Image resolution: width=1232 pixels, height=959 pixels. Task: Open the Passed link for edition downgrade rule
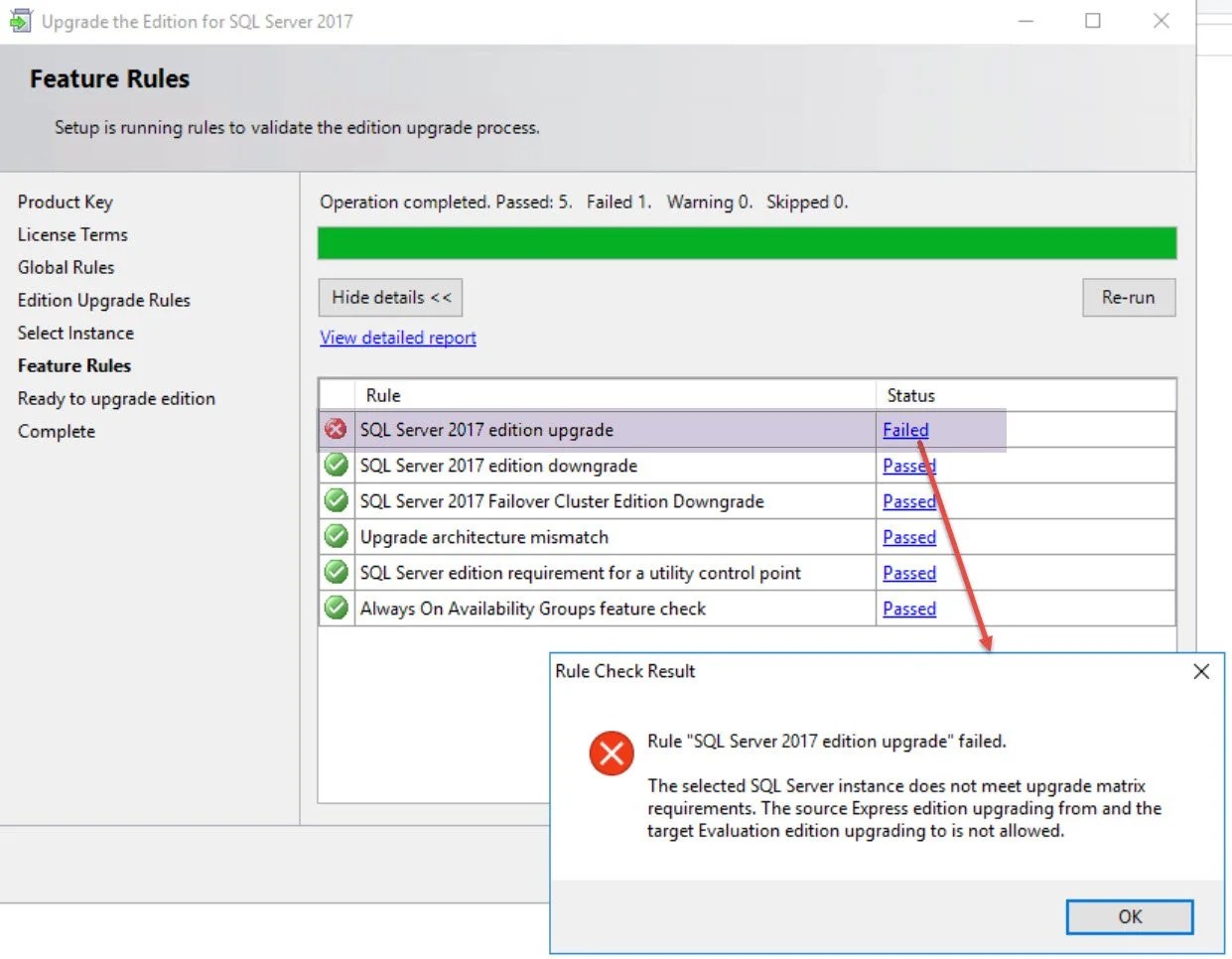(x=908, y=466)
